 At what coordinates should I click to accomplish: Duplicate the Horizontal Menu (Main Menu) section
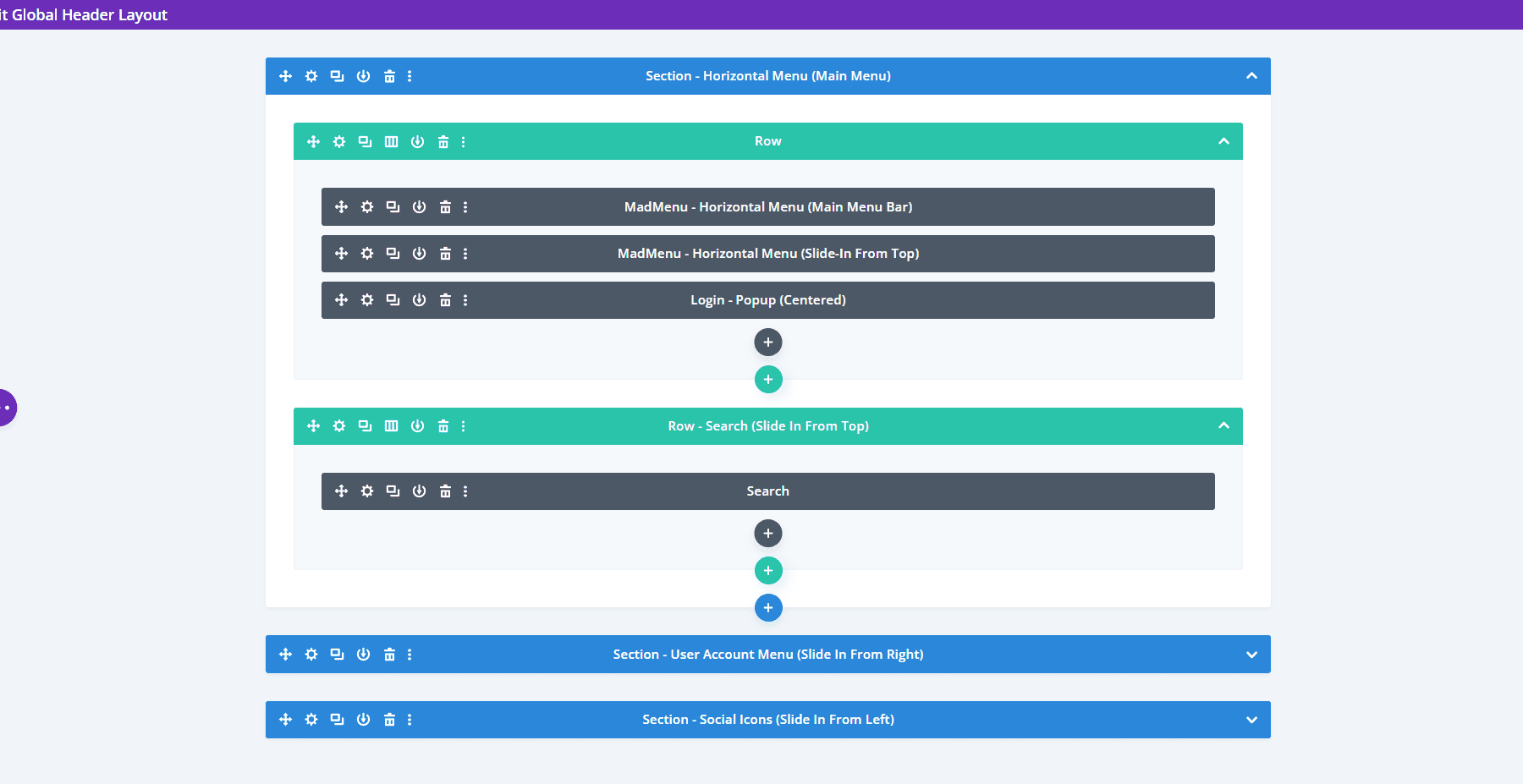coord(337,76)
